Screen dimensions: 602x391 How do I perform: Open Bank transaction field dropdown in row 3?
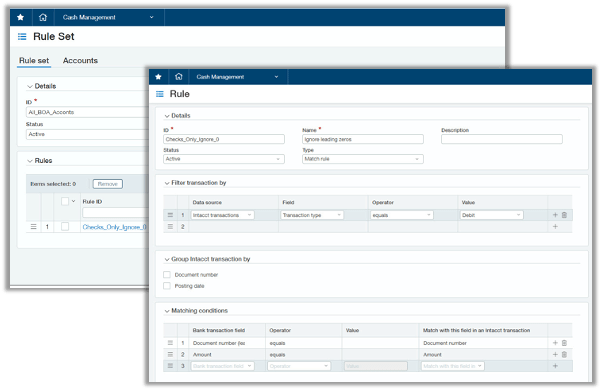tap(223, 366)
